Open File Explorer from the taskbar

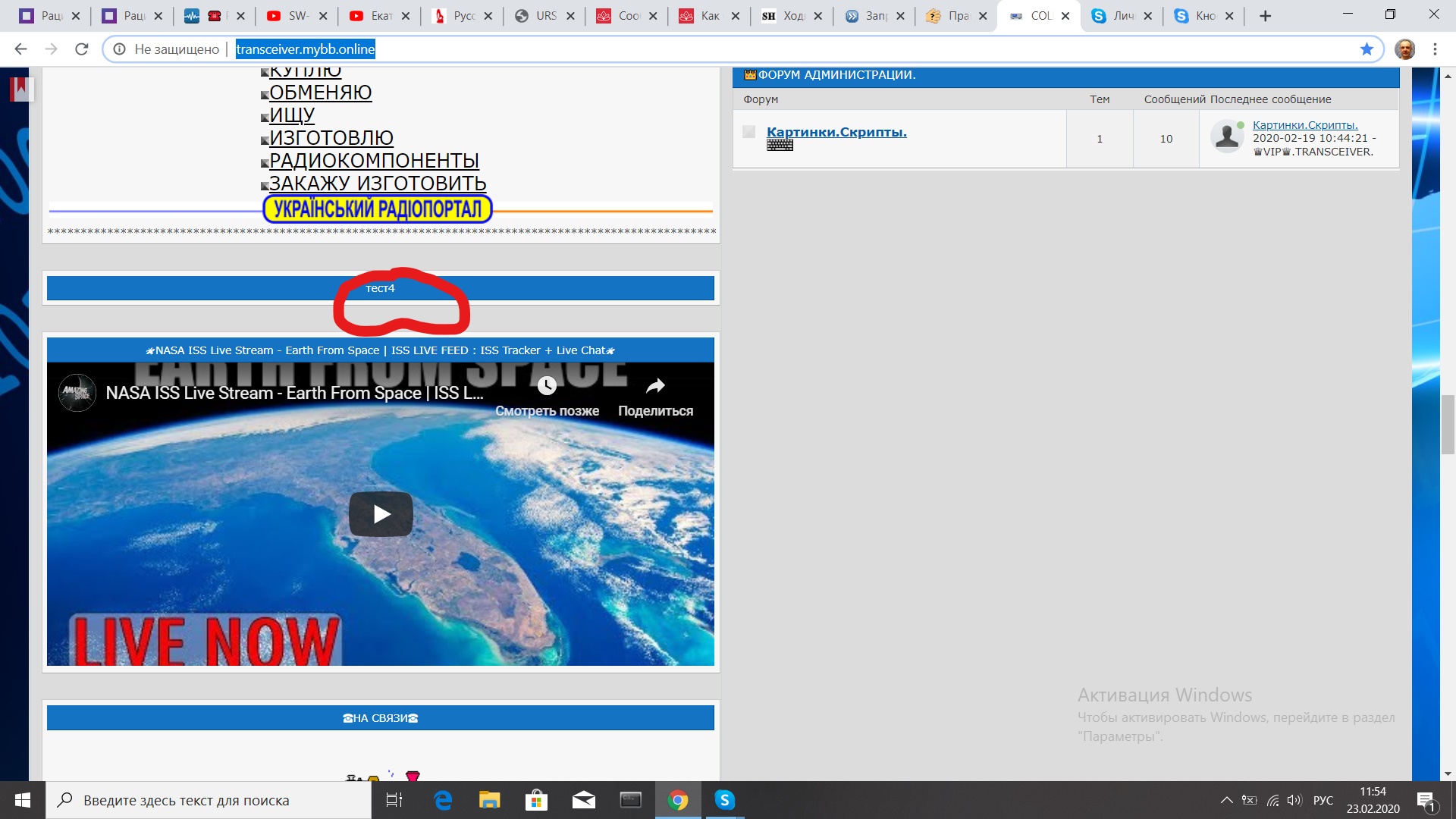[489, 800]
